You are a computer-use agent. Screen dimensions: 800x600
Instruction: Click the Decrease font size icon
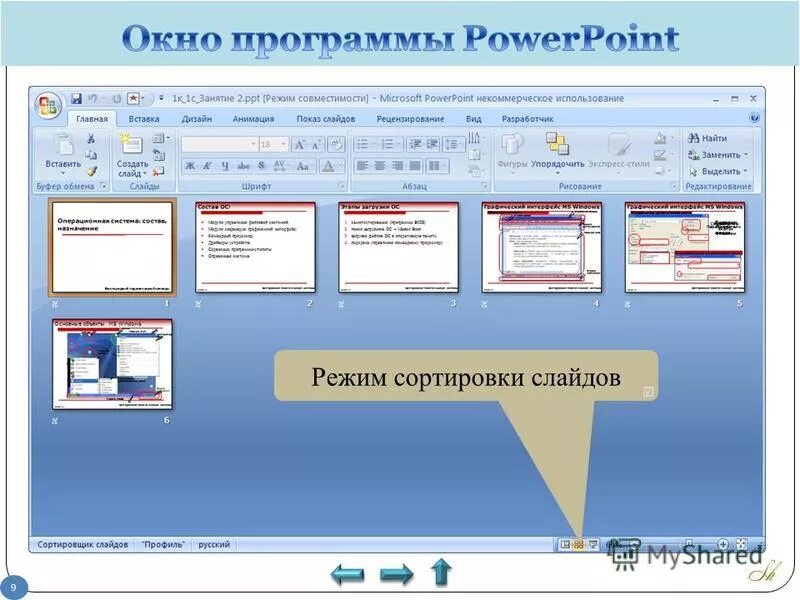(x=316, y=144)
